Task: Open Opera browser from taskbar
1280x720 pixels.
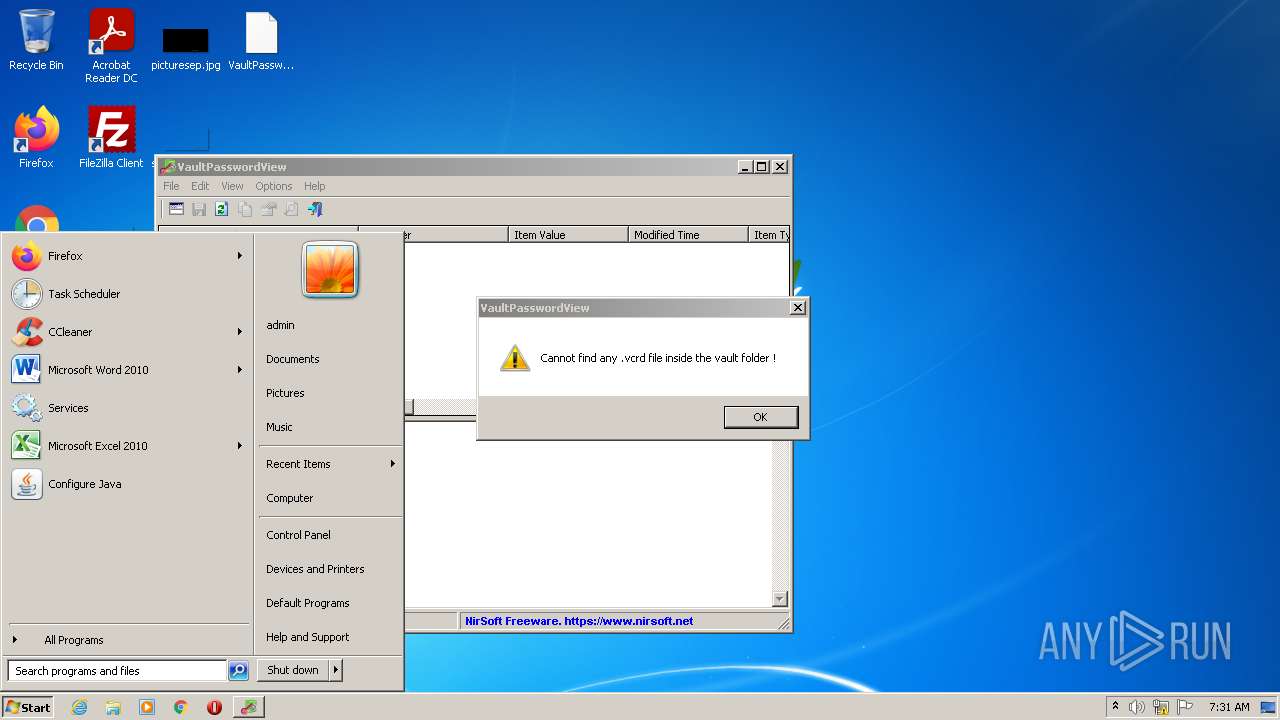Action: coord(214,707)
